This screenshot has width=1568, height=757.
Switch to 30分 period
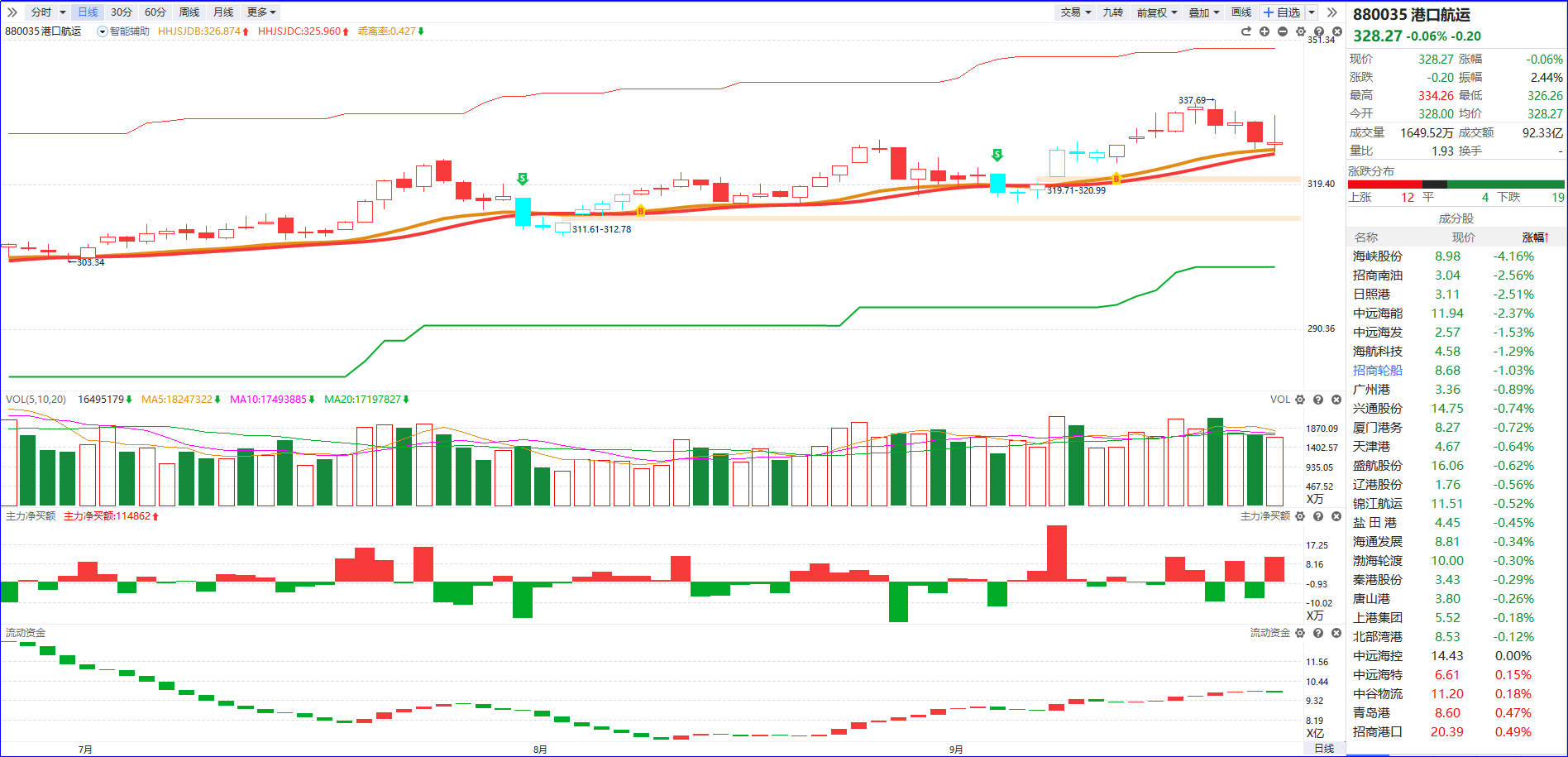122,12
